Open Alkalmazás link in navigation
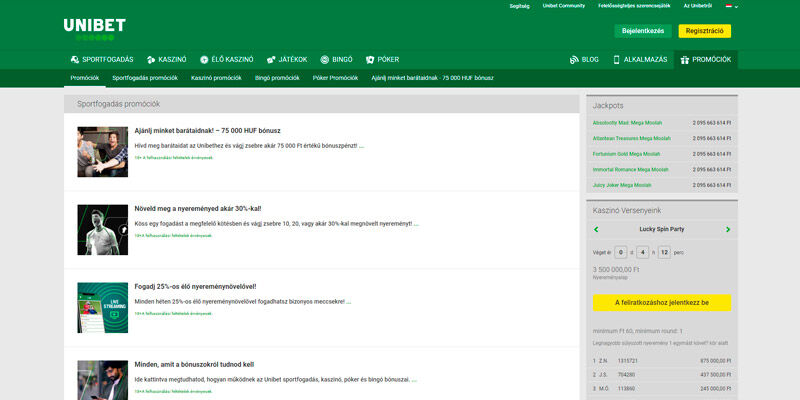Viewport: 800px width, 400px height. pos(640,60)
